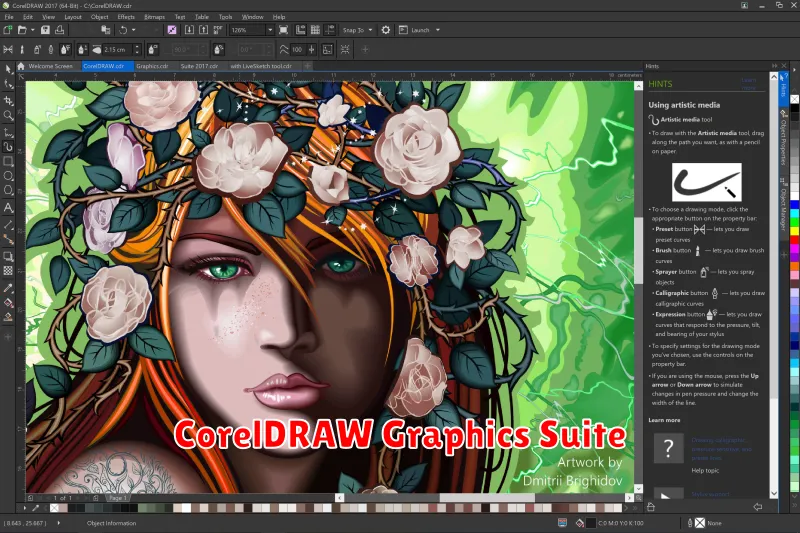The width and height of the screenshot is (800, 533).
Task: Expand the Snap To dropdown
Action: coord(370,30)
